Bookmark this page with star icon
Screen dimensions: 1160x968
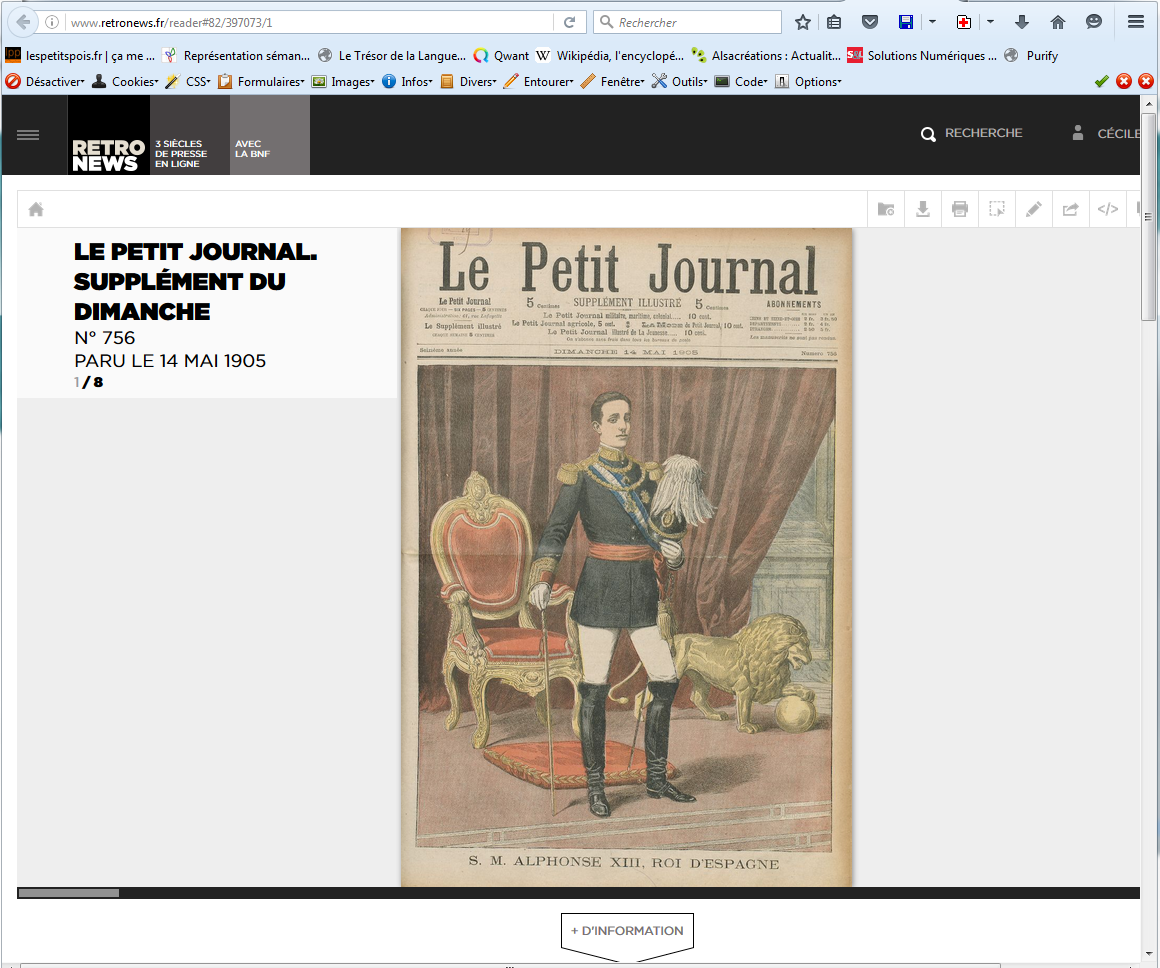[x=803, y=22]
